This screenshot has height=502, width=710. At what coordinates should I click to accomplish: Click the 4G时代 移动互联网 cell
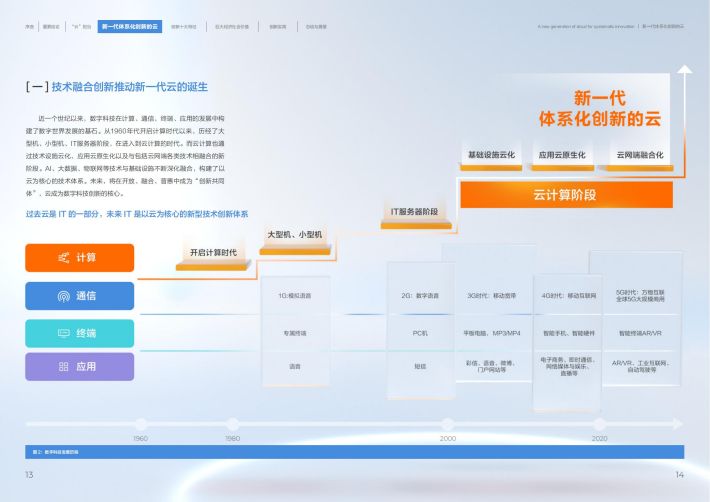point(569,296)
